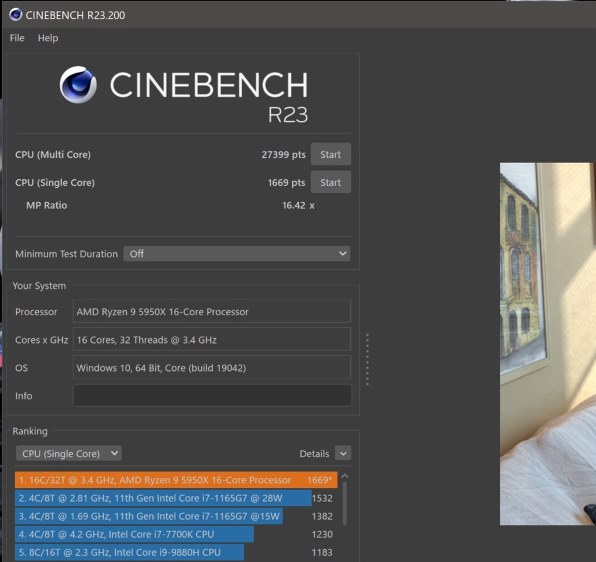Open the Minimum Test Duration dropdown
Image resolution: width=596 pixels, height=562 pixels.
pos(236,253)
